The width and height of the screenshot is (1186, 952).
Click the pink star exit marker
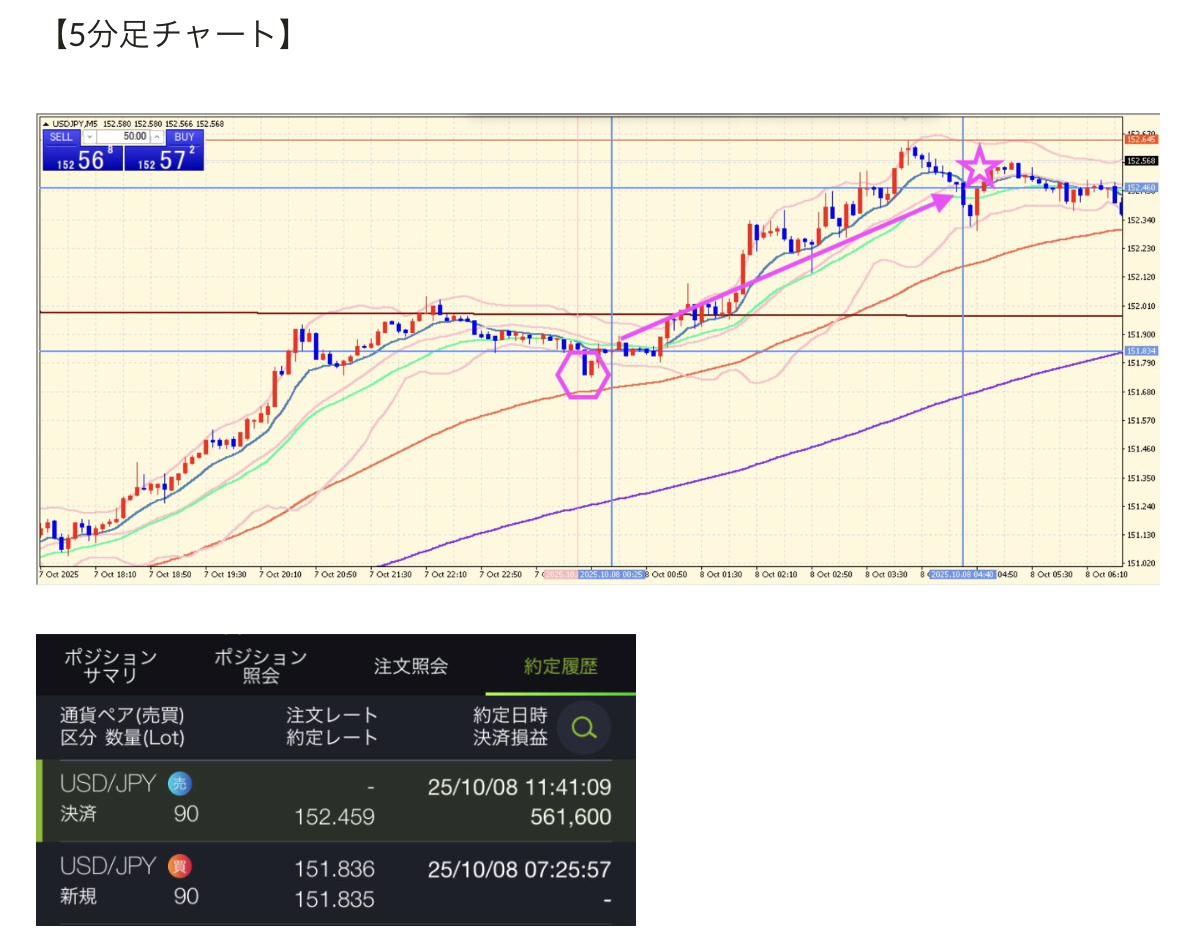coord(979,168)
